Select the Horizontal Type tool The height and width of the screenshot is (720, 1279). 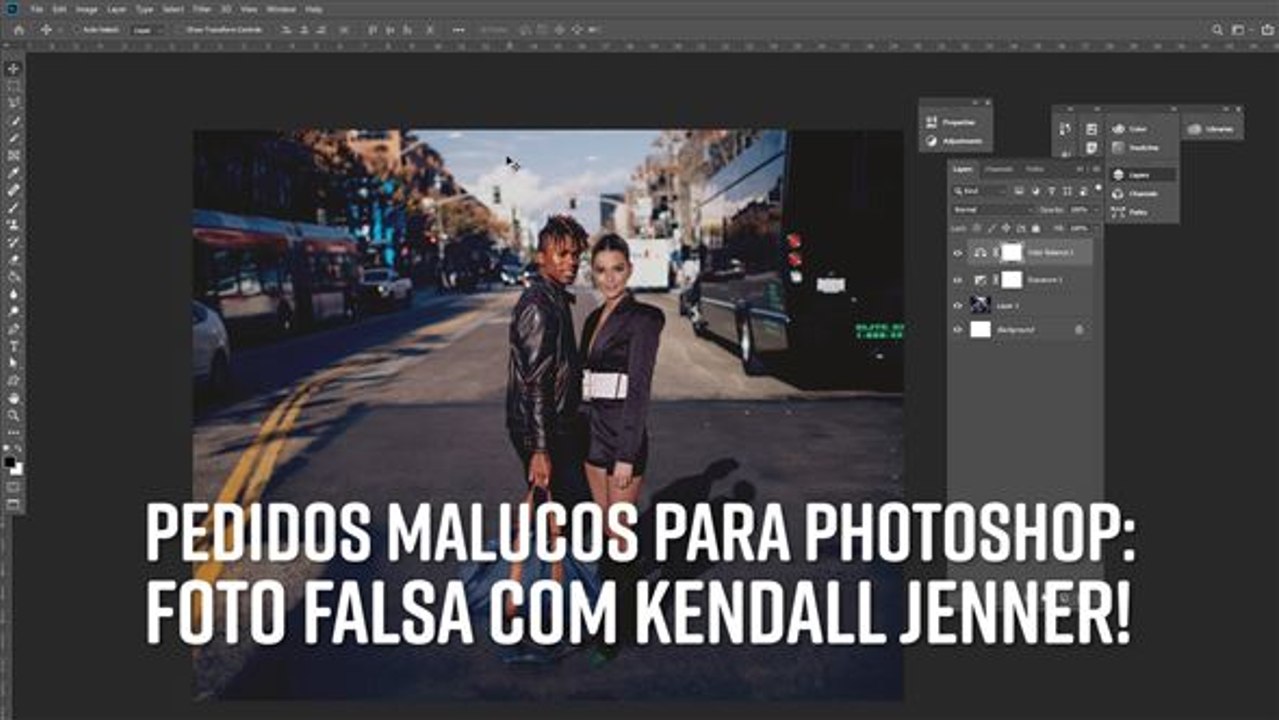click(14, 345)
